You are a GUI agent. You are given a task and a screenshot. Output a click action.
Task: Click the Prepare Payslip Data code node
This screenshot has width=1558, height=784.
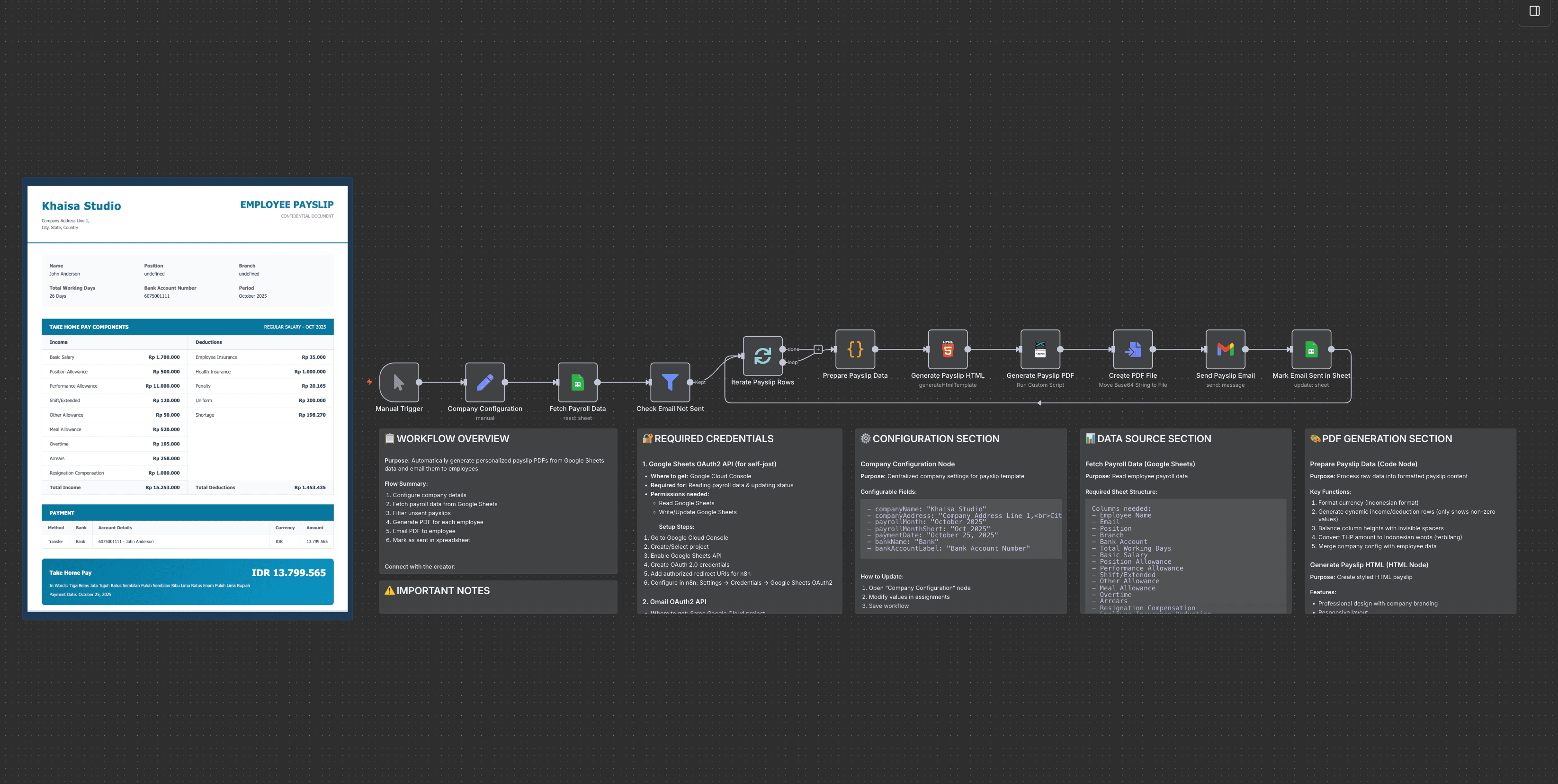pos(855,349)
